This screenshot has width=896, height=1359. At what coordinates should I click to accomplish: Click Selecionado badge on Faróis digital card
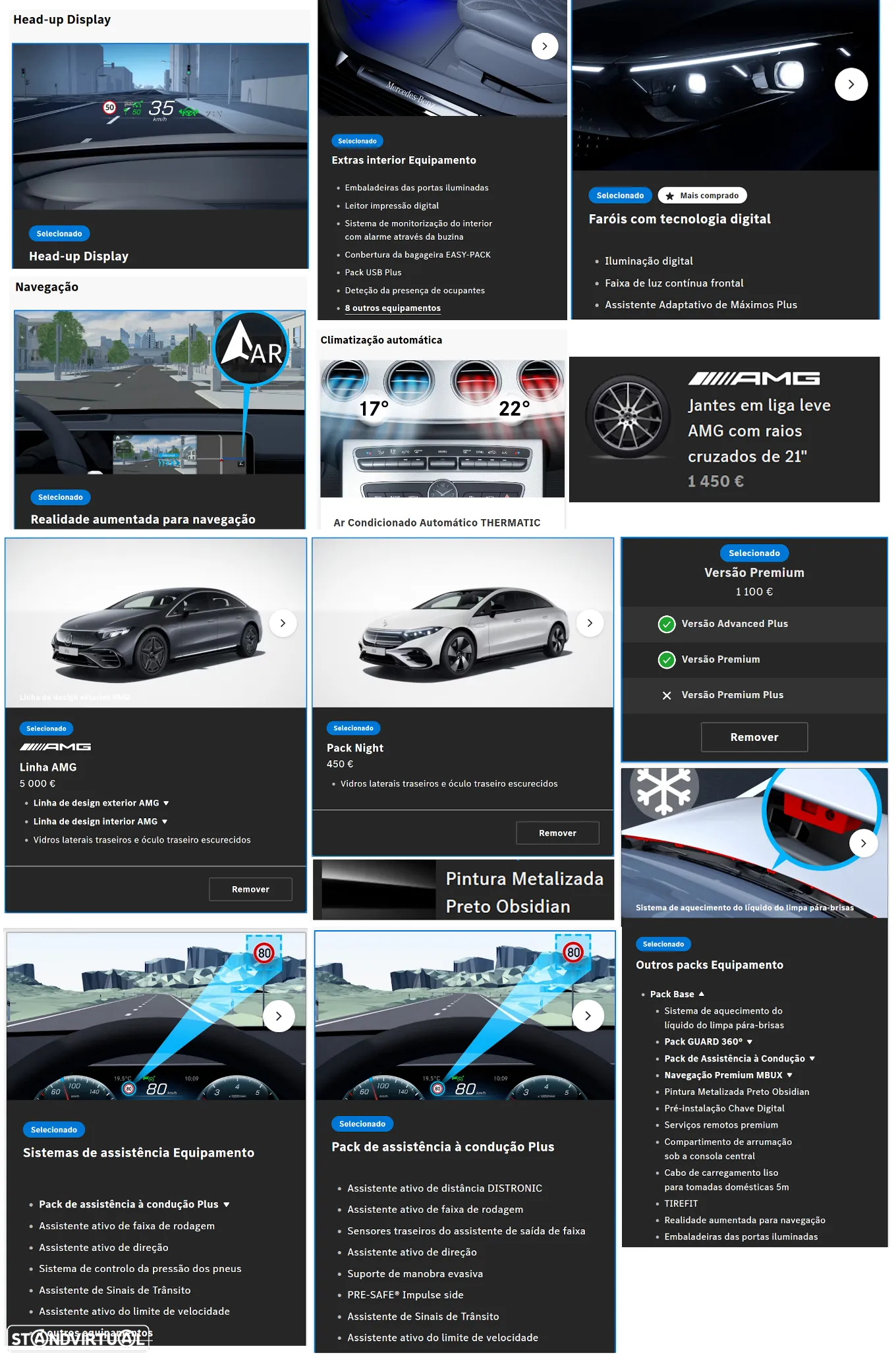coord(620,196)
